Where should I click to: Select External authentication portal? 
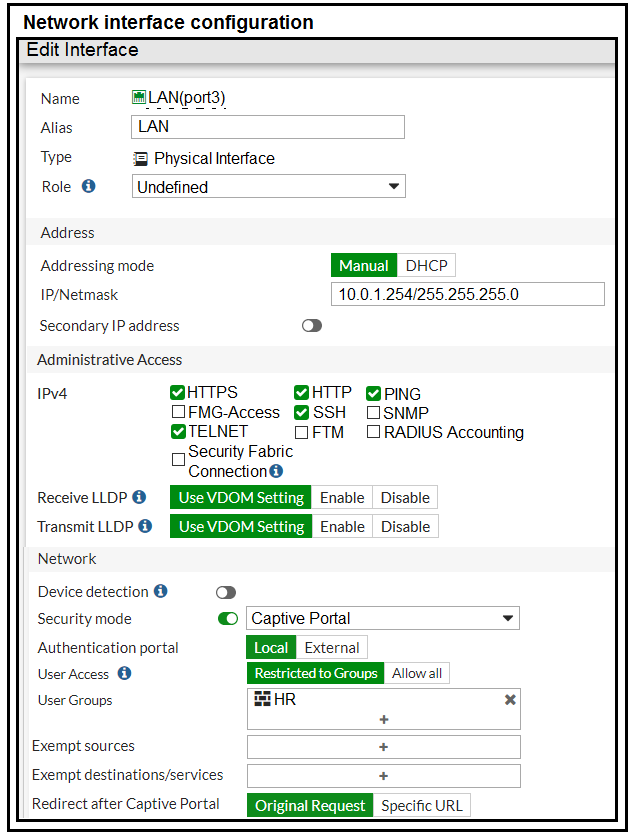332,648
